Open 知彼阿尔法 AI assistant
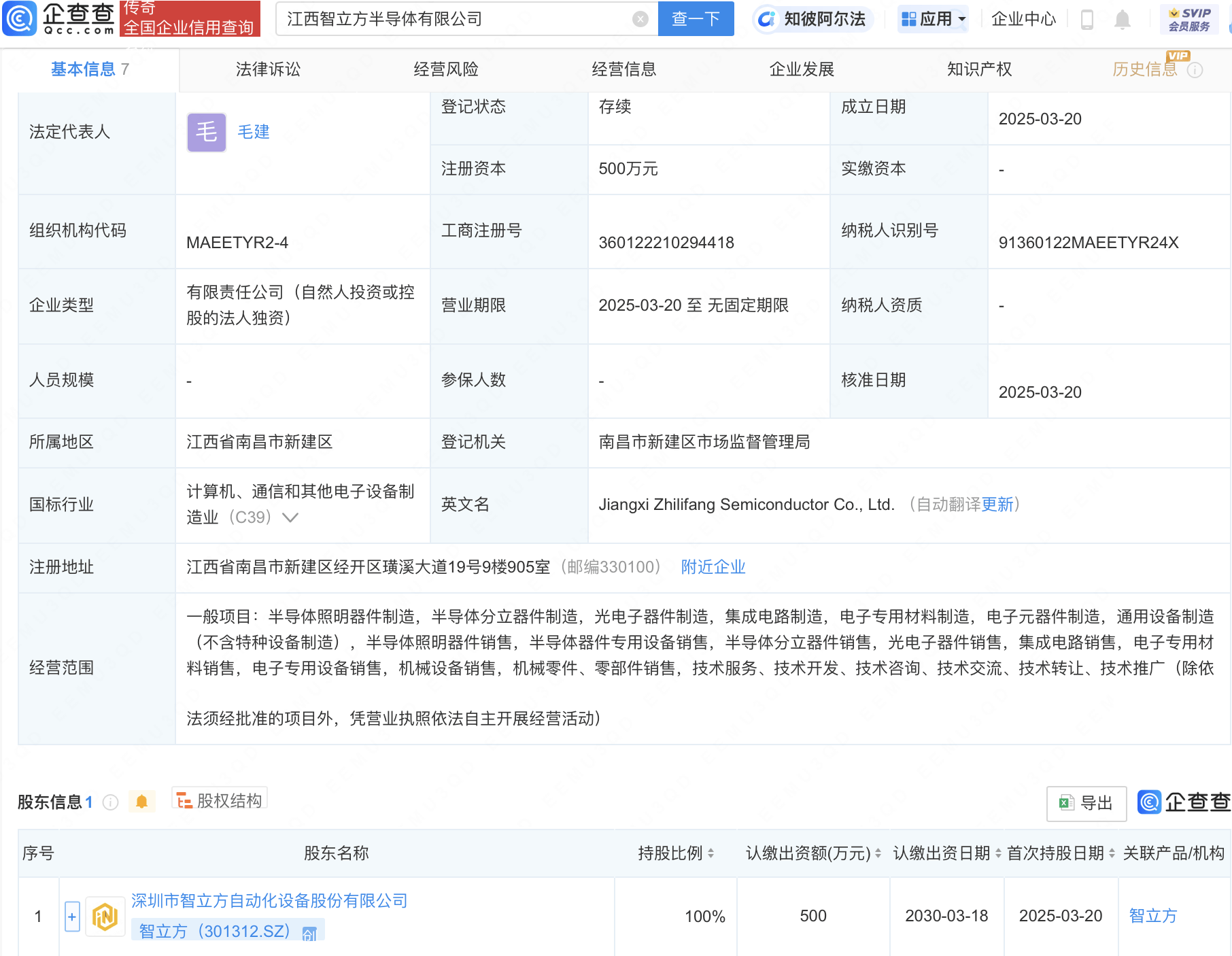 coord(812,19)
